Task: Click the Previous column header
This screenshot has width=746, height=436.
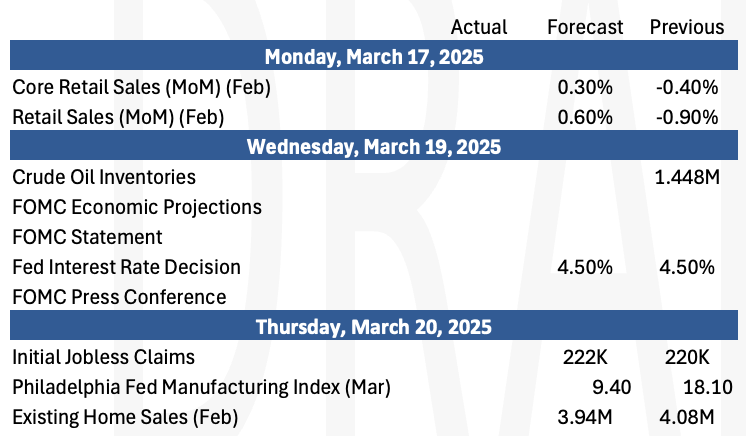Action: click(687, 27)
